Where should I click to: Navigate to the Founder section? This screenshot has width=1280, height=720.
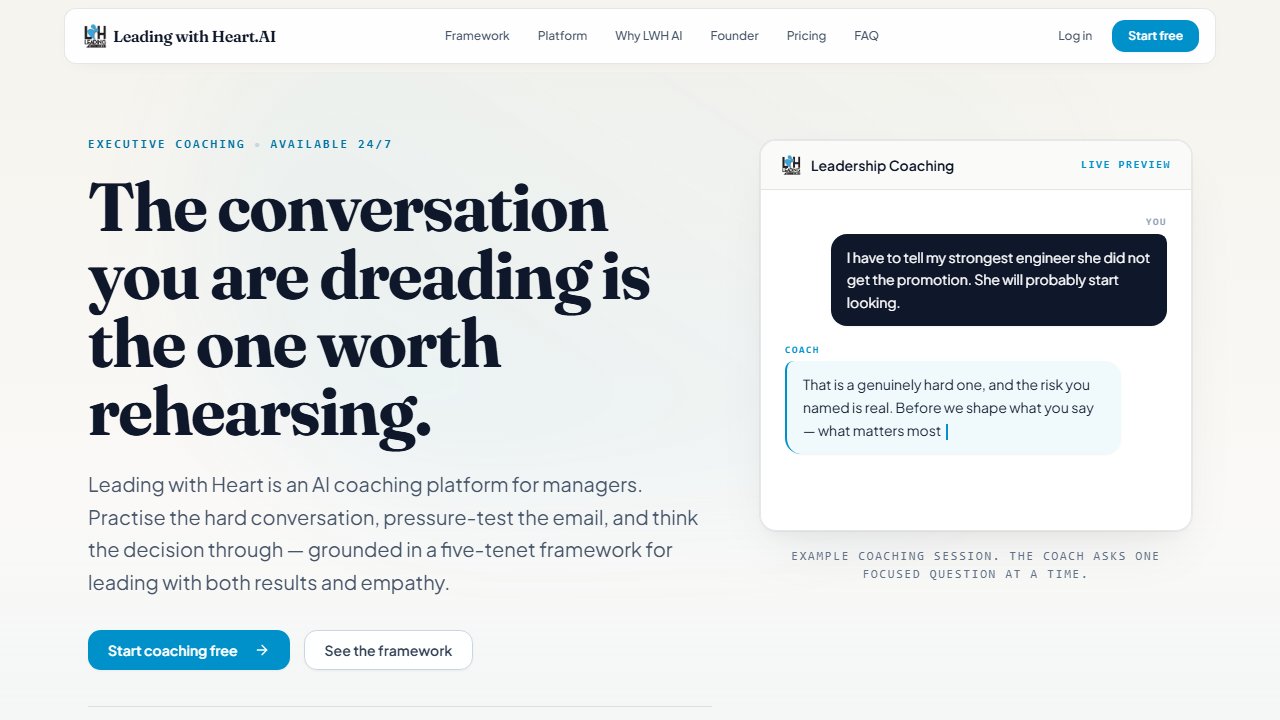pyautogui.click(x=734, y=36)
